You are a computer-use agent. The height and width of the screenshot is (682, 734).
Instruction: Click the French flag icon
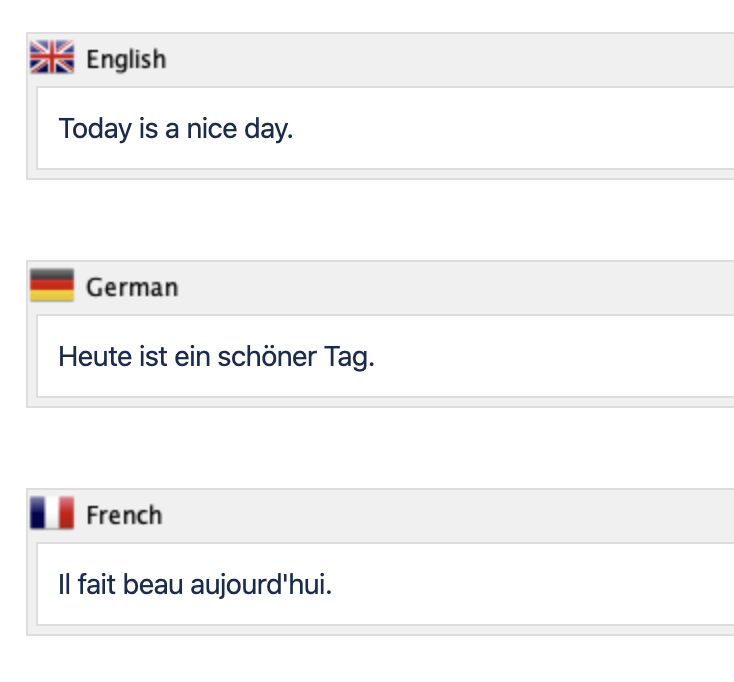[52, 514]
